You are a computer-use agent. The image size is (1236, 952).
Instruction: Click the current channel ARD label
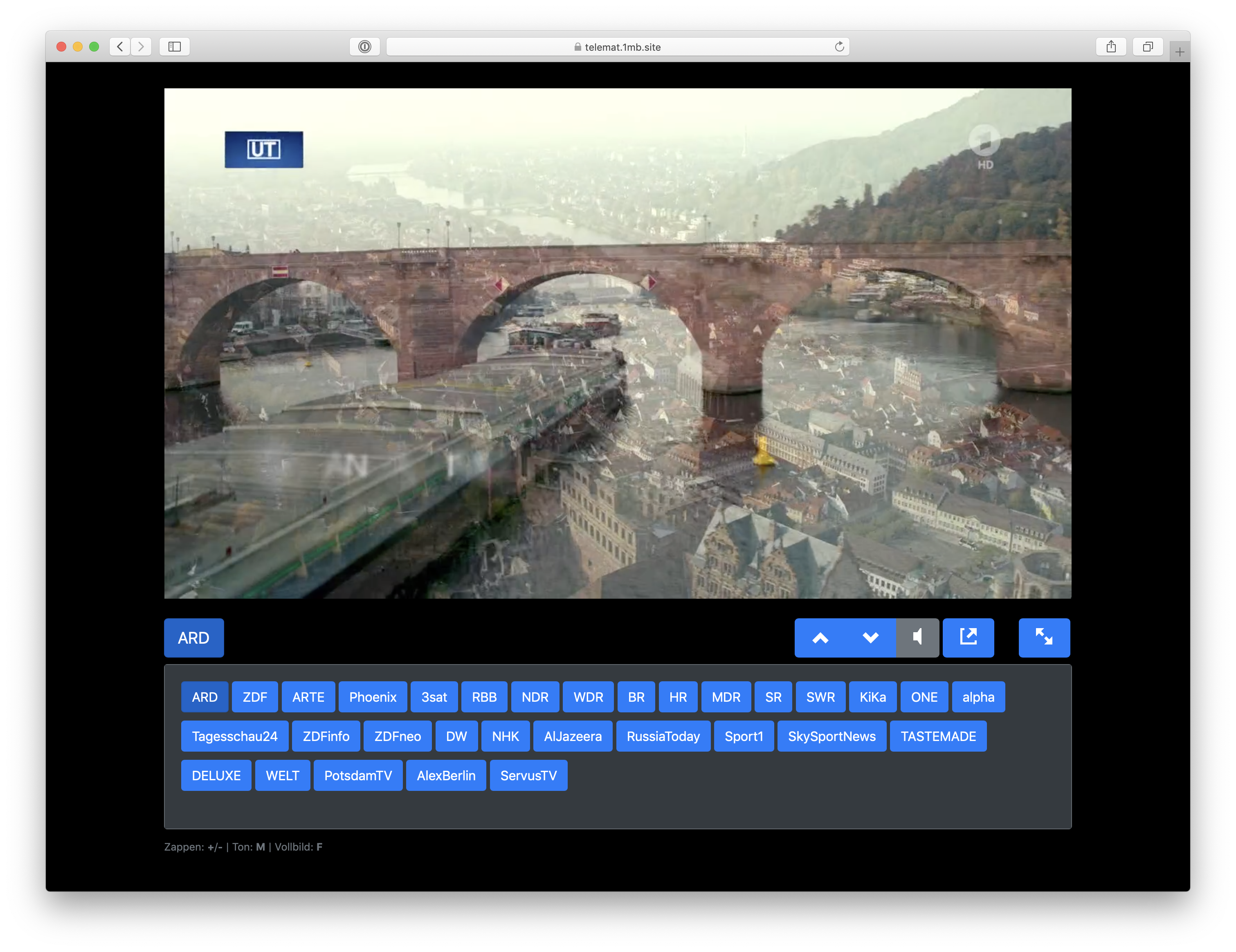click(193, 637)
